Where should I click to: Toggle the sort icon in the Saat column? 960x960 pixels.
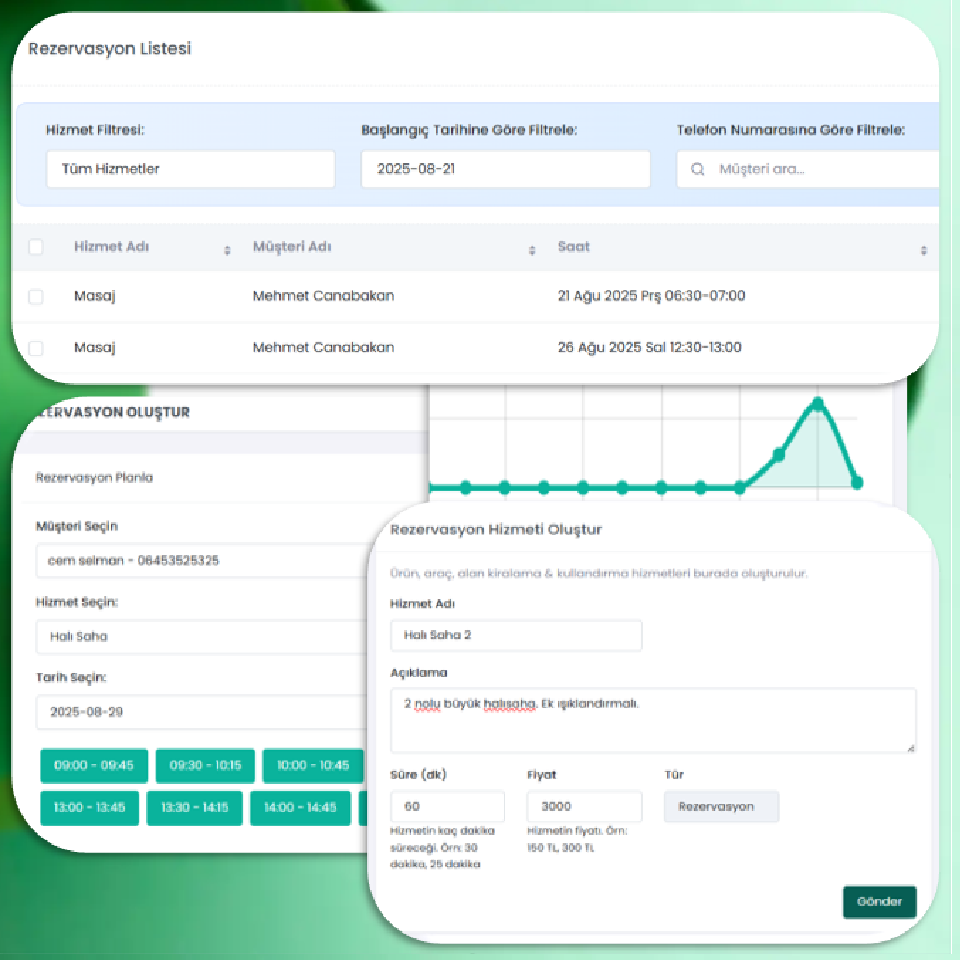[923, 250]
